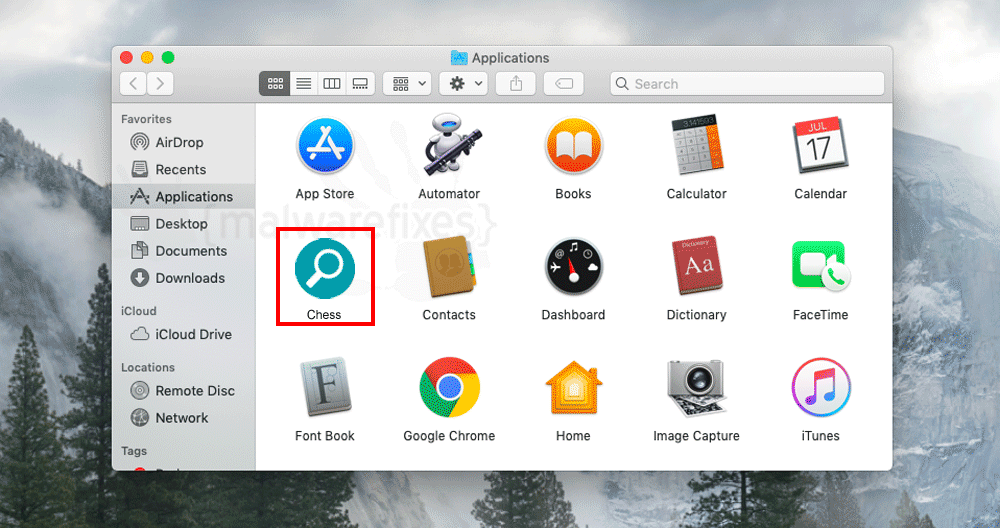Image resolution: width=1000 pixels, height=528 pixels.
Task: Click the "Image Capture" label text
Action: (696, 436)
